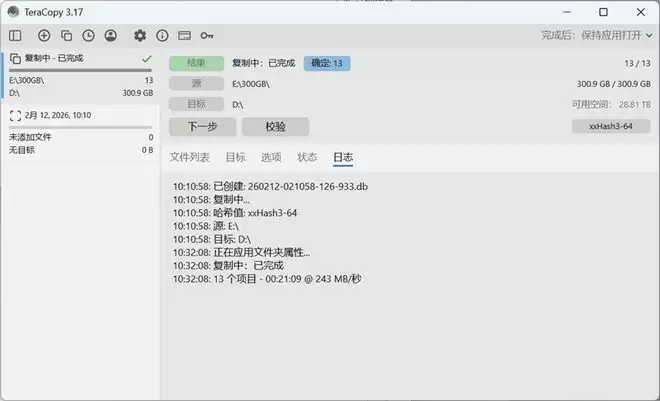Click log line 已创建: 260212-021058-126-933.db
This screenshot has width=660, height=401.
270,186
